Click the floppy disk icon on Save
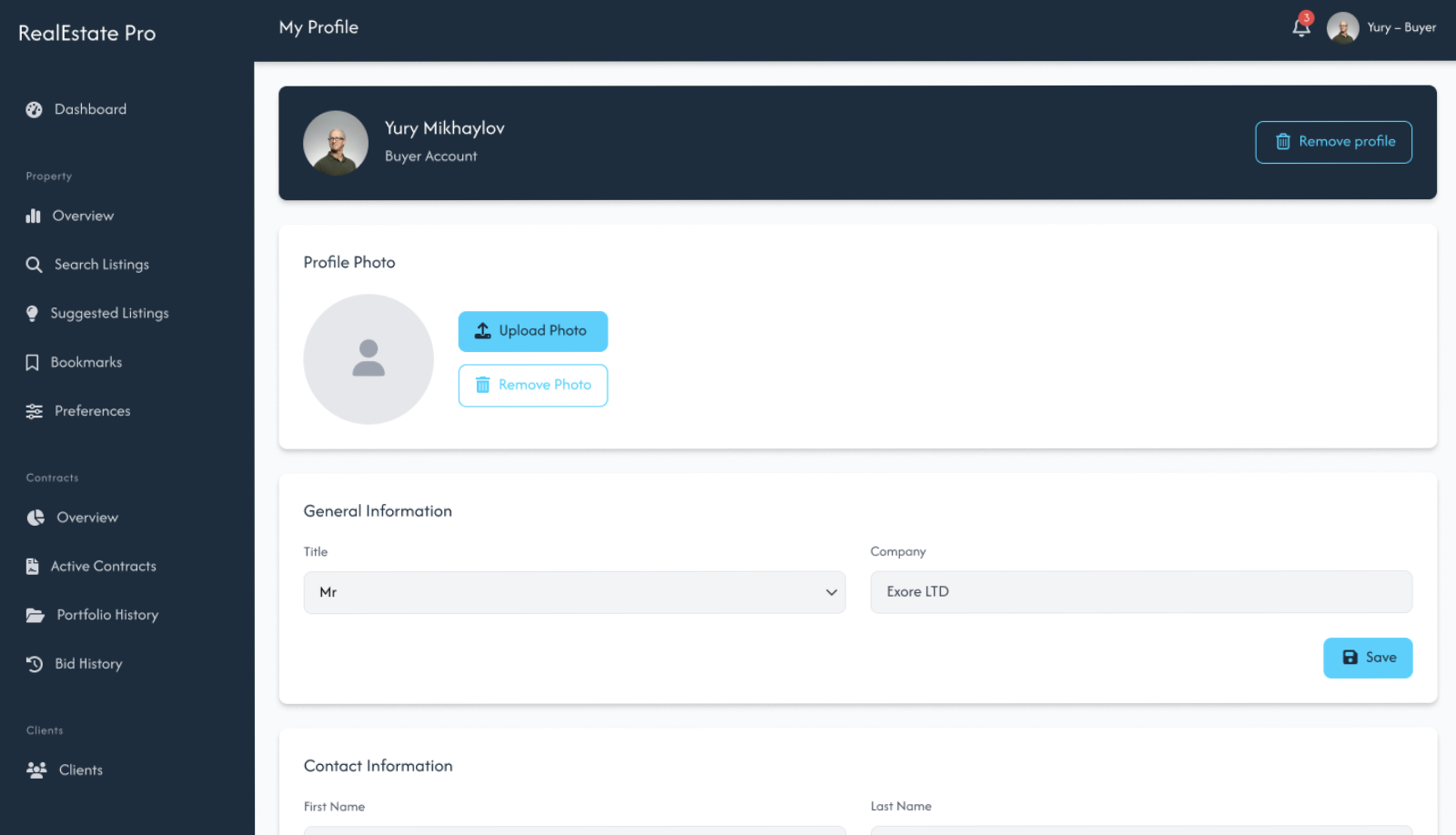1456x835 pixels. click(1350, 658)
